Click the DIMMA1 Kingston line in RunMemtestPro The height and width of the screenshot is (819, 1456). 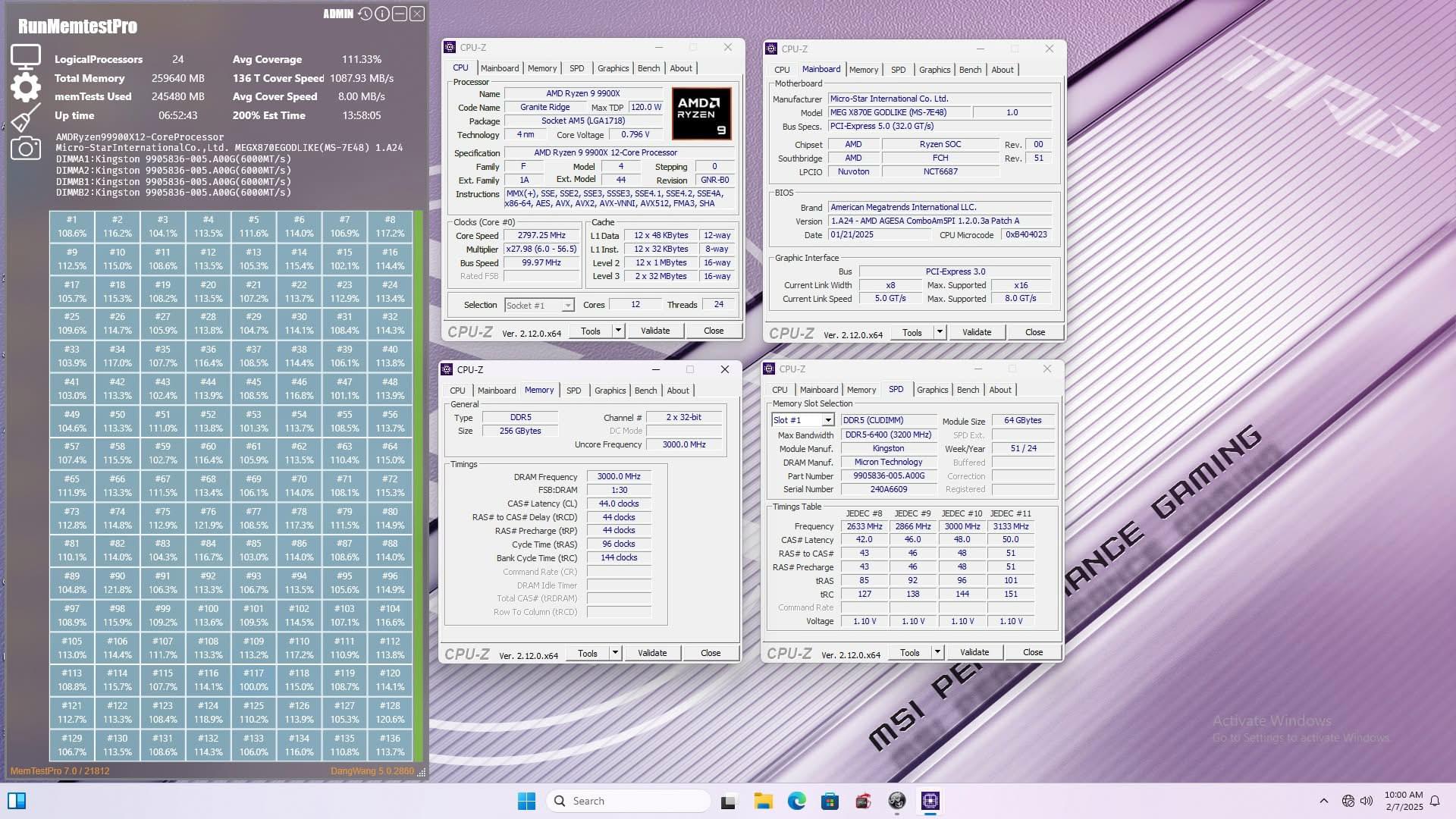[174, 159]
